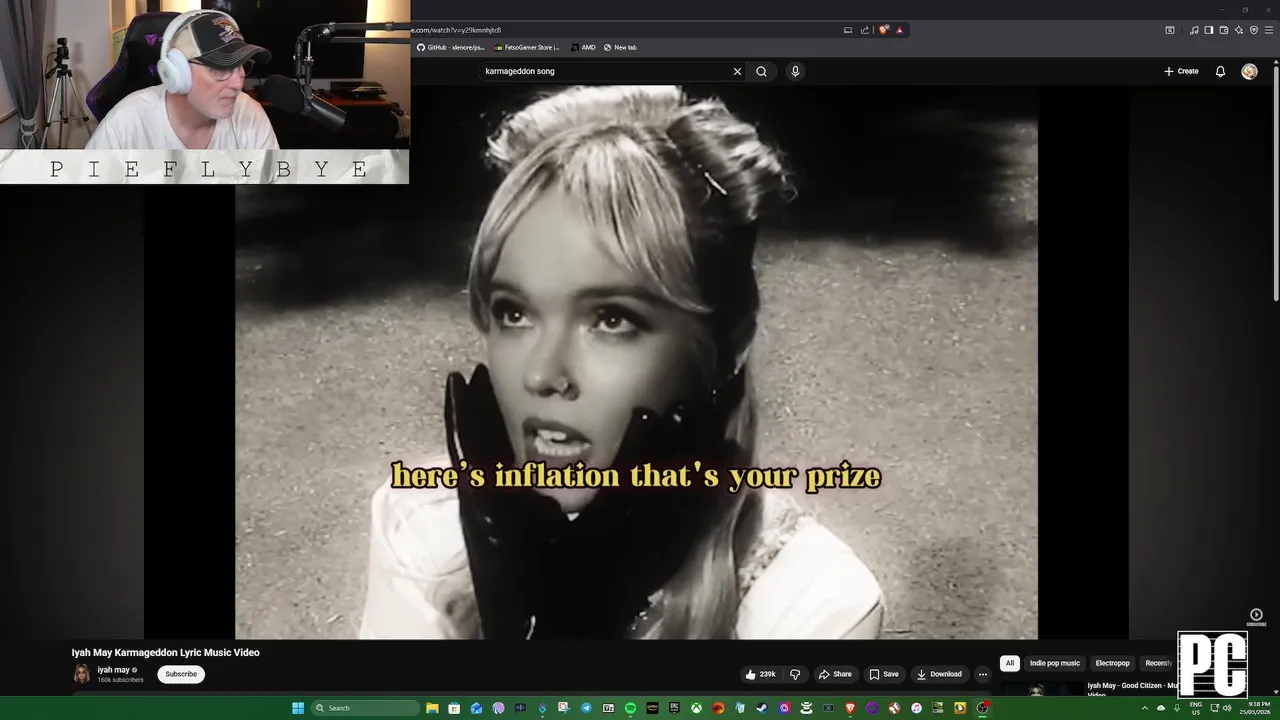Open Brave browser taskbar icon
Viewport: 1280px width, 720px height.
(850, 708)
